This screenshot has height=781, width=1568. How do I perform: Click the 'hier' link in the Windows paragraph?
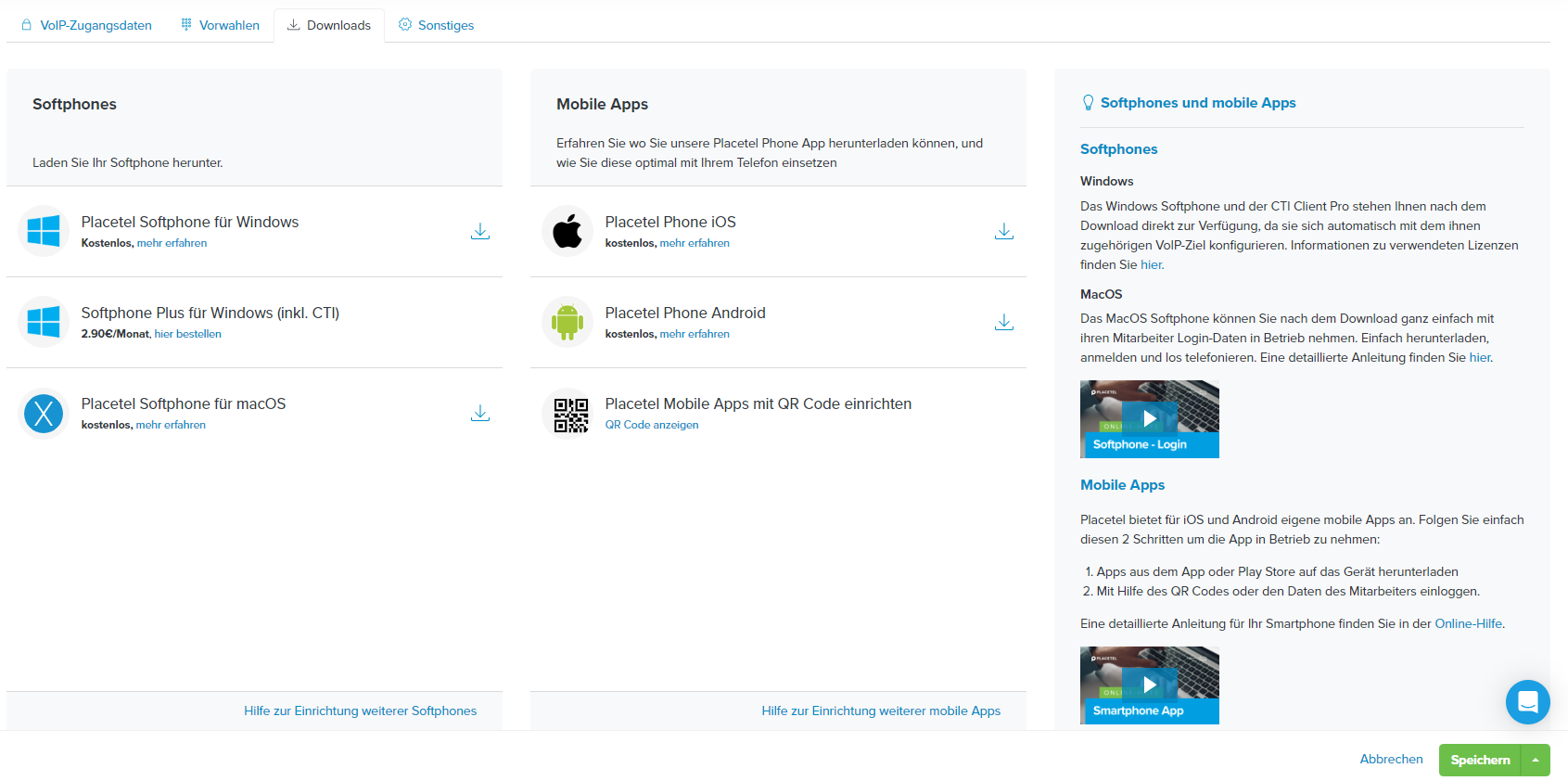tap(1152, 264)
